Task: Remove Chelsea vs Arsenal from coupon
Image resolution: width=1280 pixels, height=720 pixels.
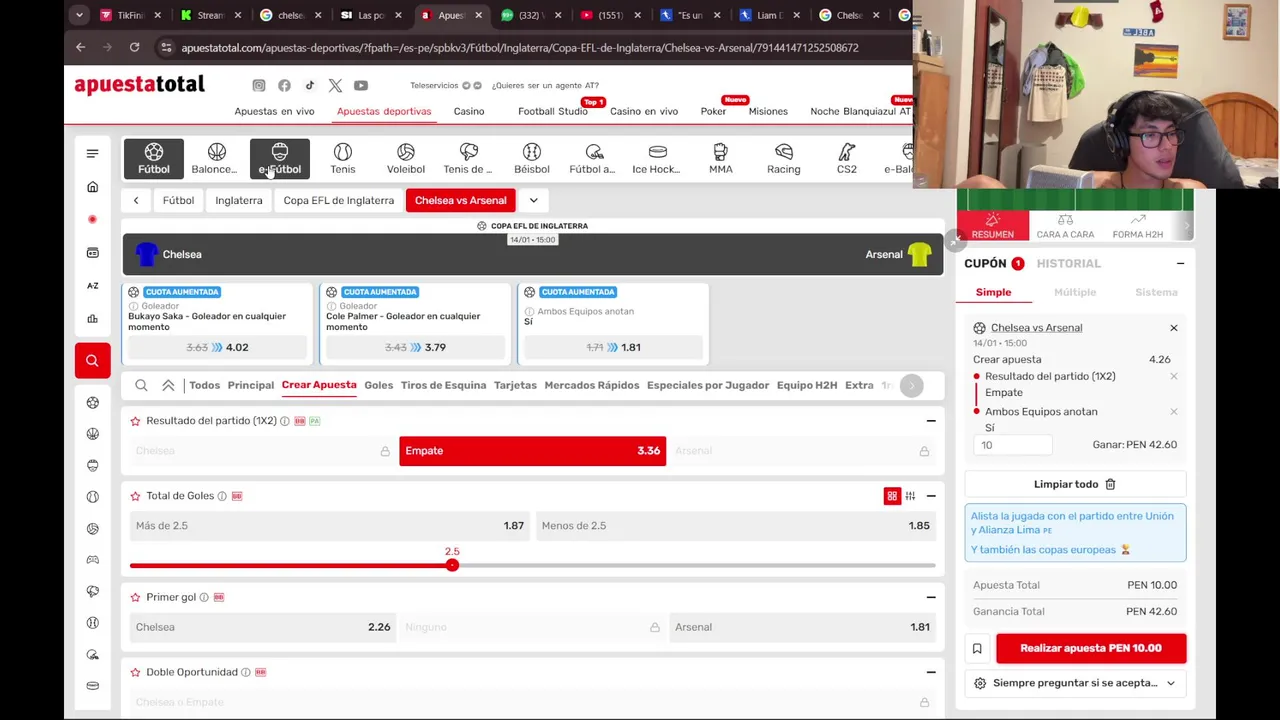Action: (1174, 328)
